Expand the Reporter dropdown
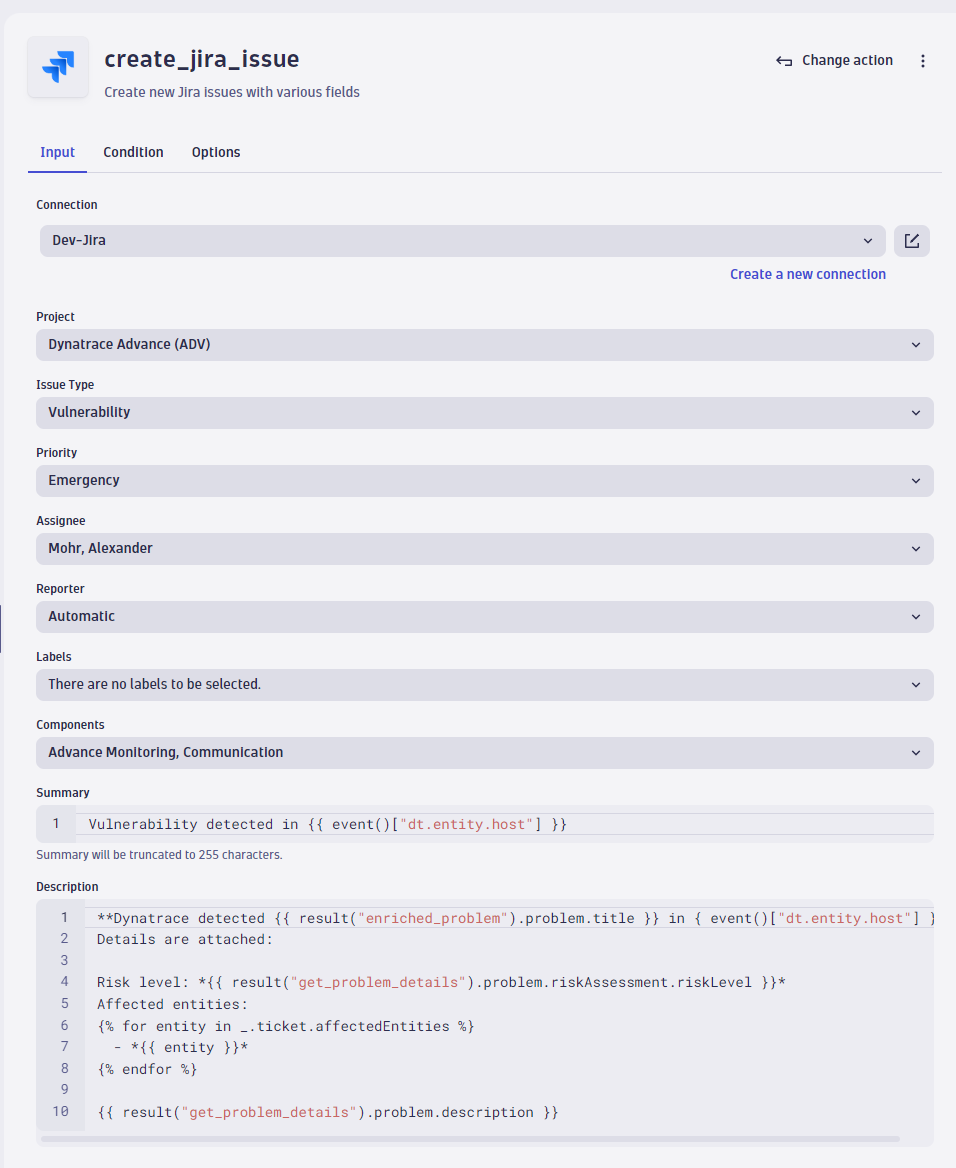This screenshot has width=956, height=1168. coord(484,617)
